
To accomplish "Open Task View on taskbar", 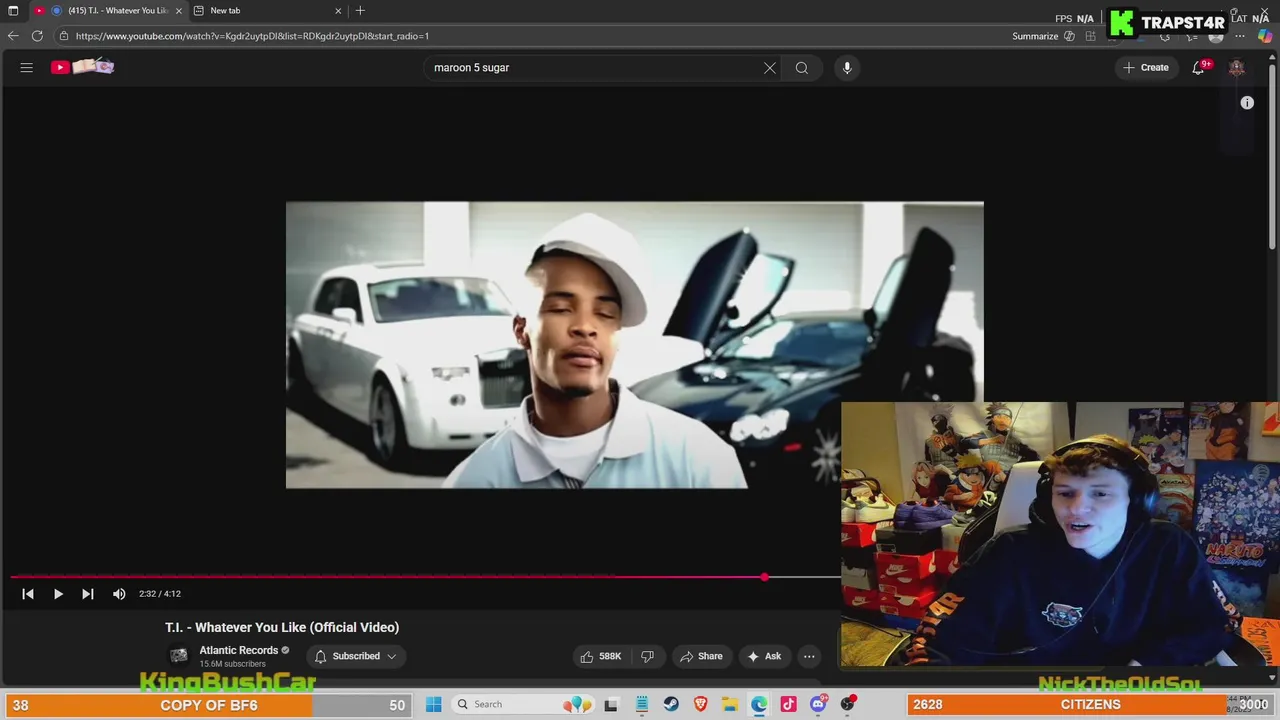I will 611,704.
